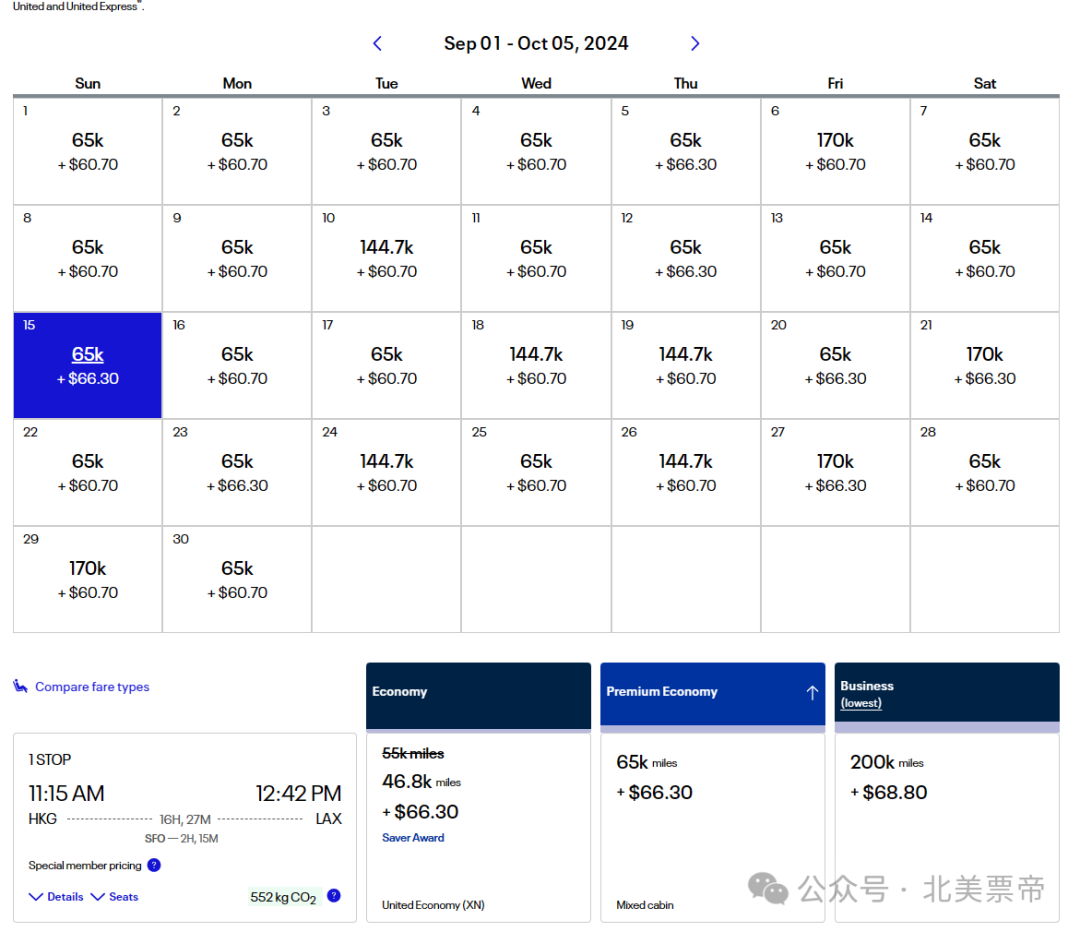Select September 6 at 170k
The height and width of the screenshot is (932, 1080).
(835, 152)
